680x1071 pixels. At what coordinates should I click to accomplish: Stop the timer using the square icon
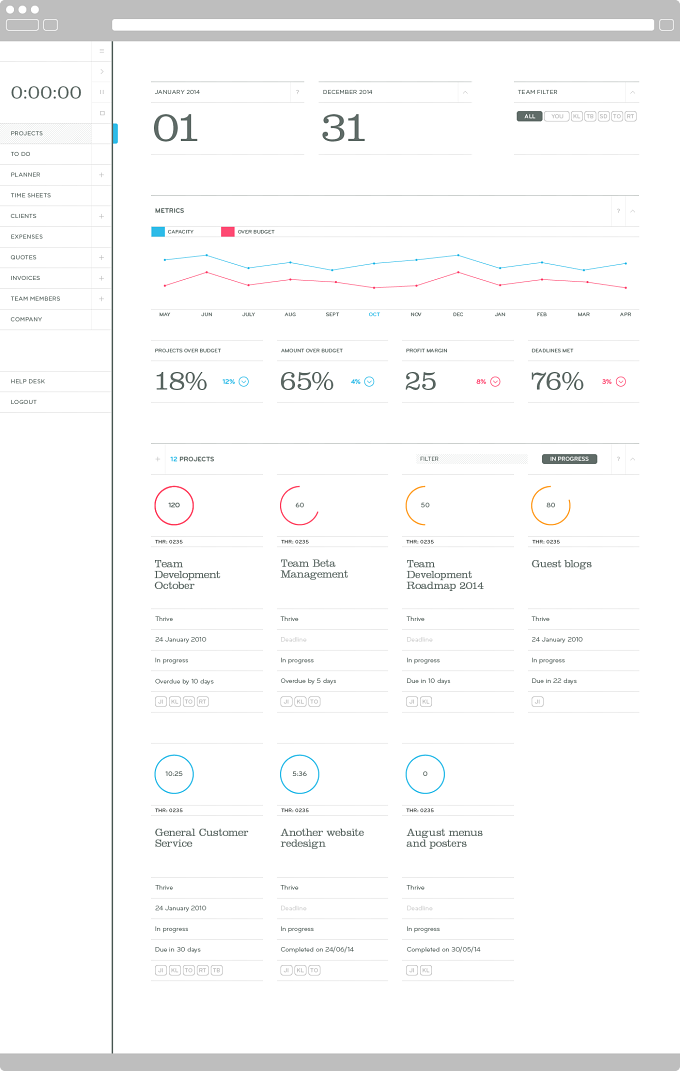click(x=102, y=113)
